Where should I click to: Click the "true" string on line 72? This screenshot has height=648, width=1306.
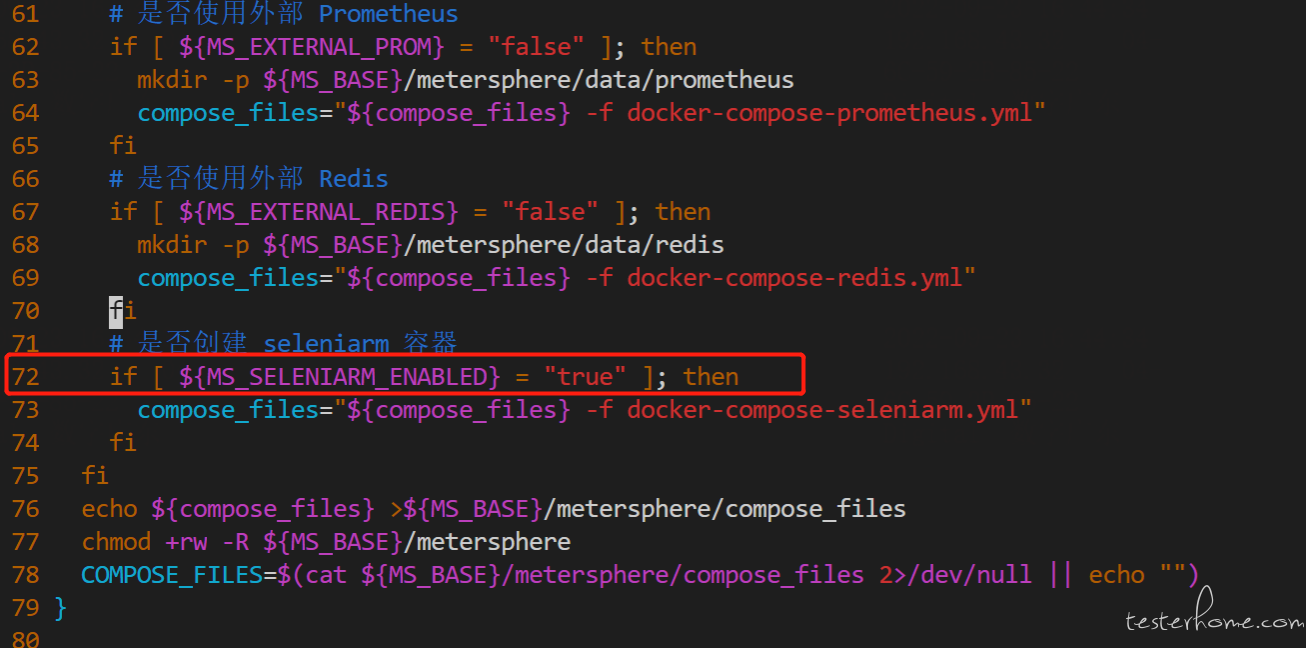coord(585,377)
